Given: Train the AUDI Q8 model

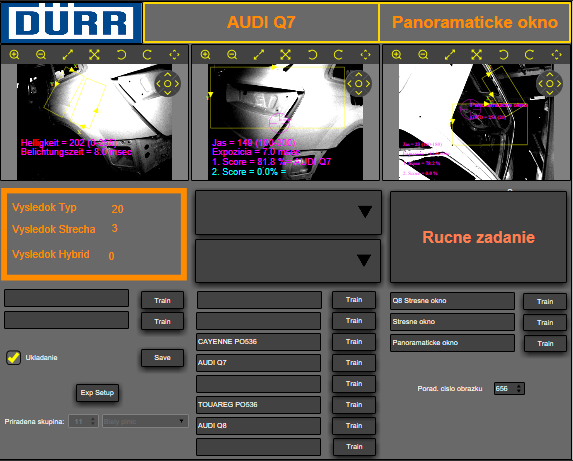Looking at the screenshot, I should pos(354,426).
